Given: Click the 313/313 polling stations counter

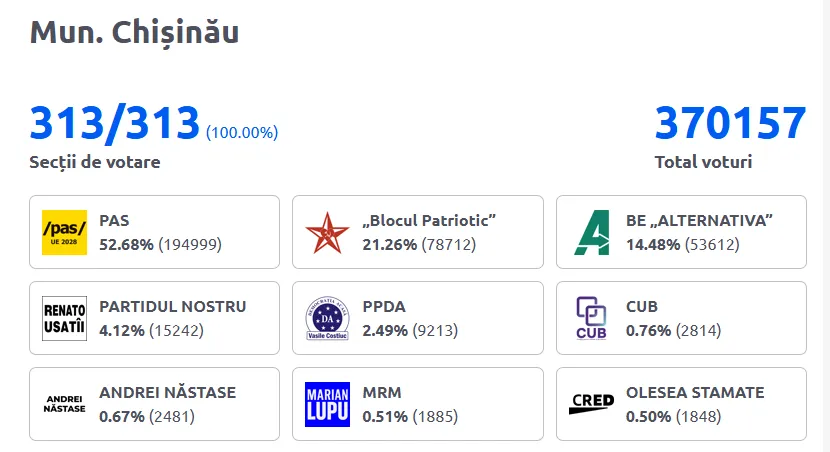Looking at the screenshot, I should [115, 124].
